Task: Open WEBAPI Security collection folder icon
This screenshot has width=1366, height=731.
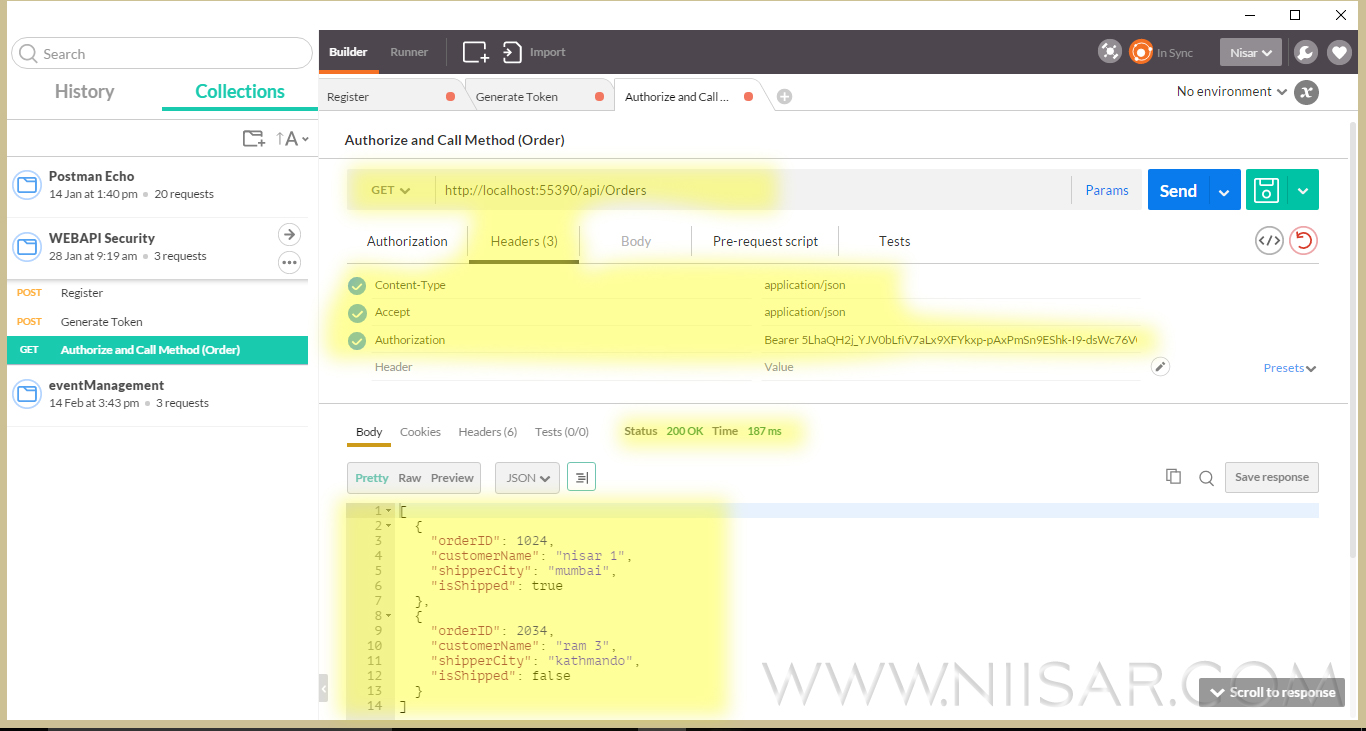Action: [26, 246]
